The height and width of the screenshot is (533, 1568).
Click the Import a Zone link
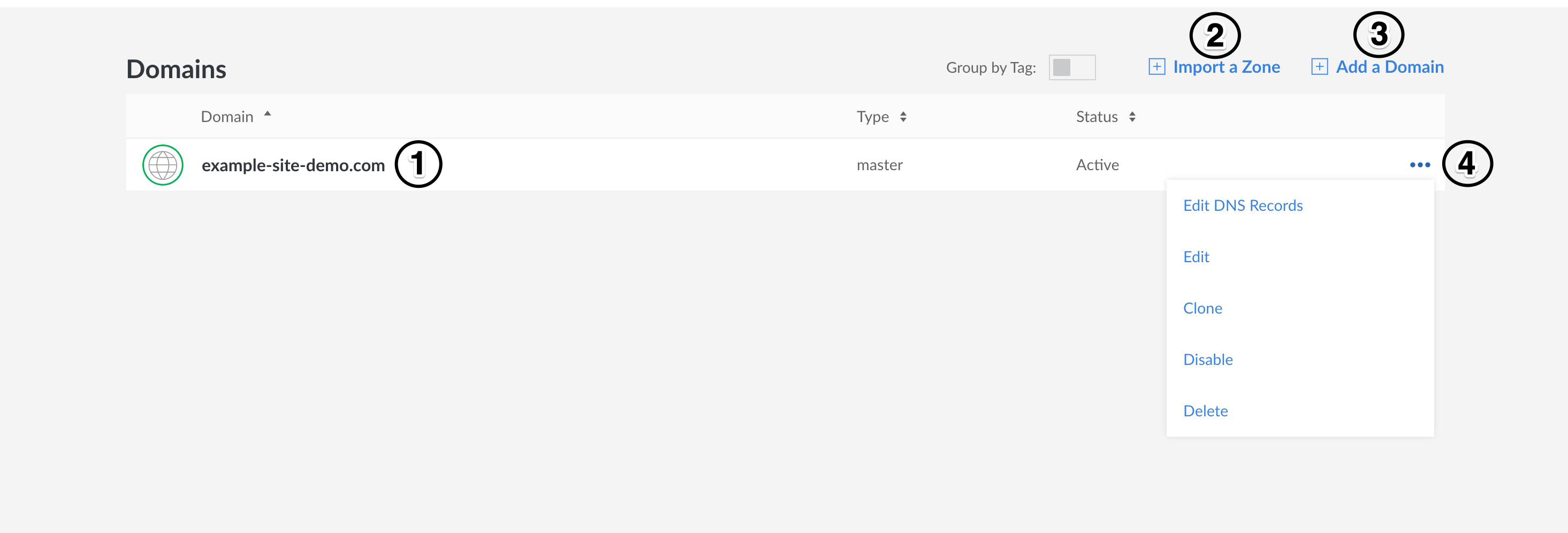click(1226, 67)
